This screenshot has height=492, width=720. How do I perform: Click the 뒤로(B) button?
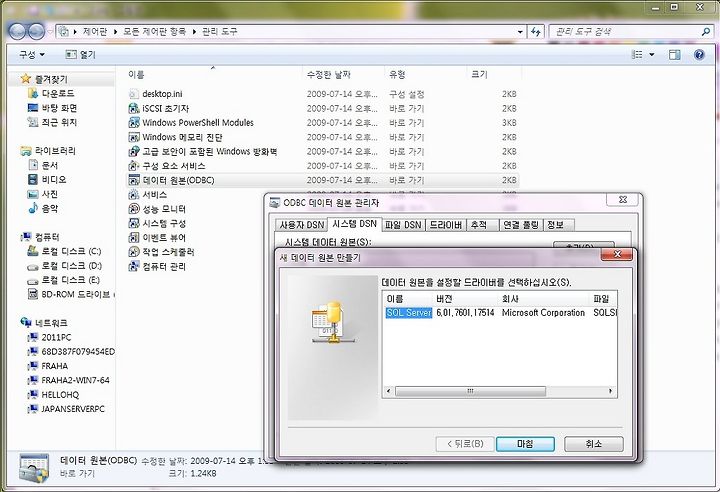pos(465,444)
